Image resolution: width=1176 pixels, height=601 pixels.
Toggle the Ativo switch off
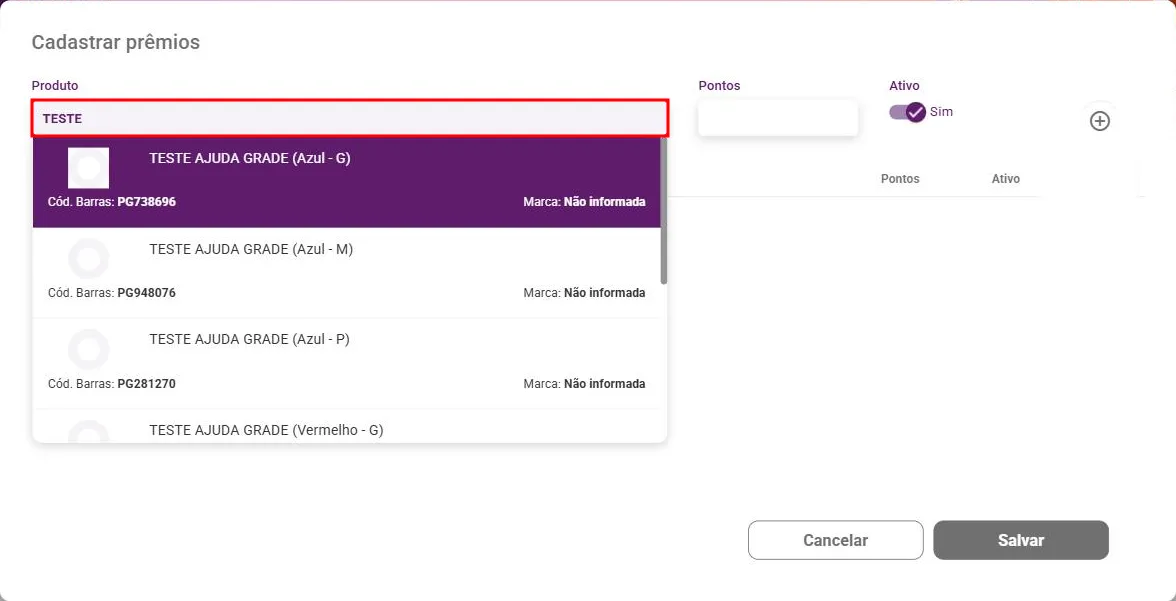(x=908, y=113)
